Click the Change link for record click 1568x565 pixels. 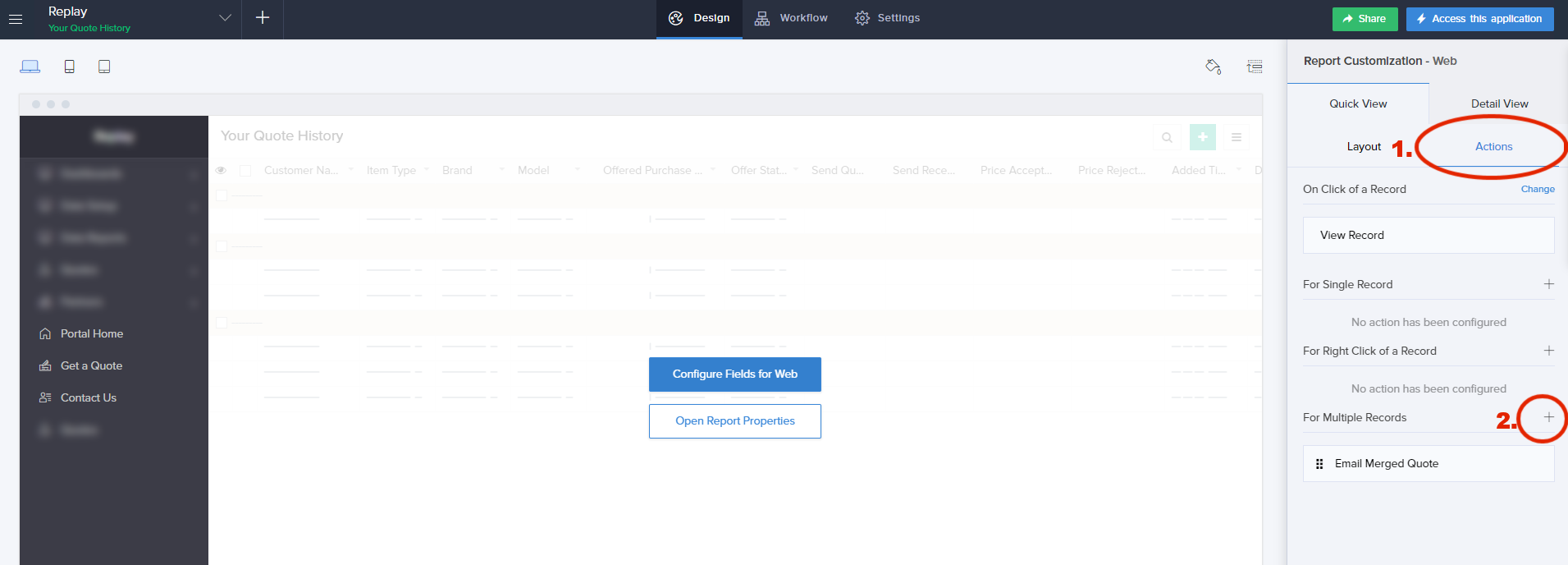1537,189
